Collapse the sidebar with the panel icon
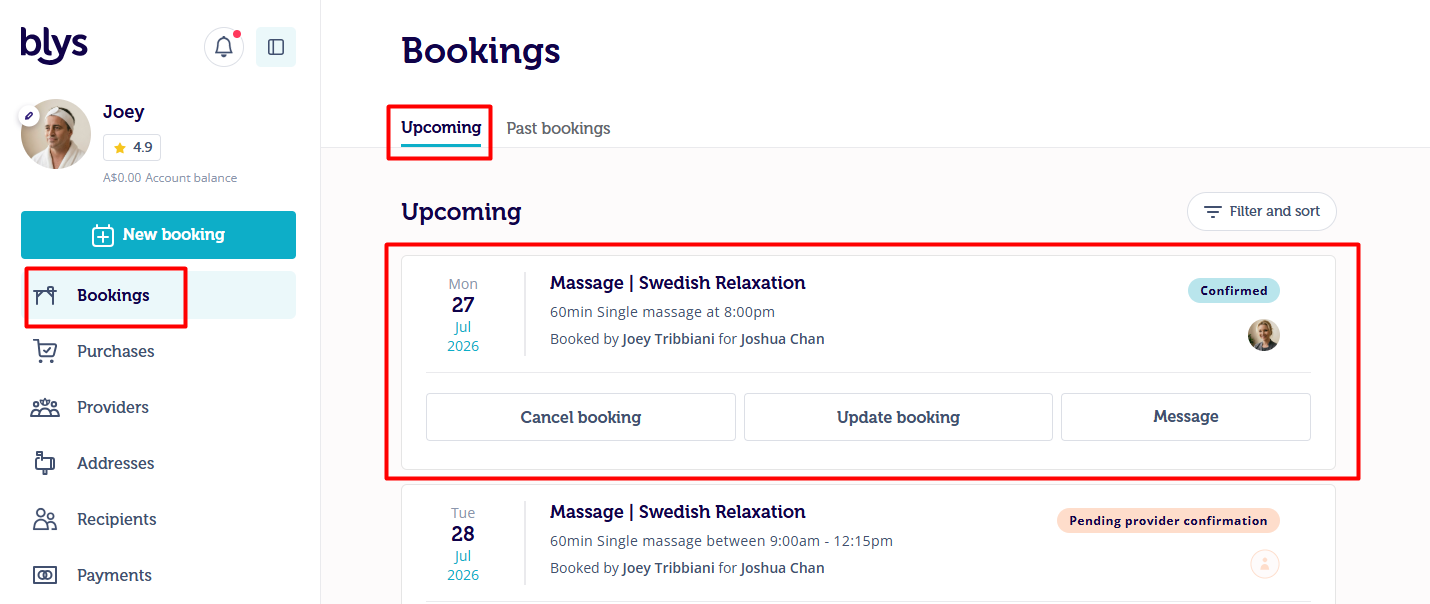1430x604 pixels. 276,47
